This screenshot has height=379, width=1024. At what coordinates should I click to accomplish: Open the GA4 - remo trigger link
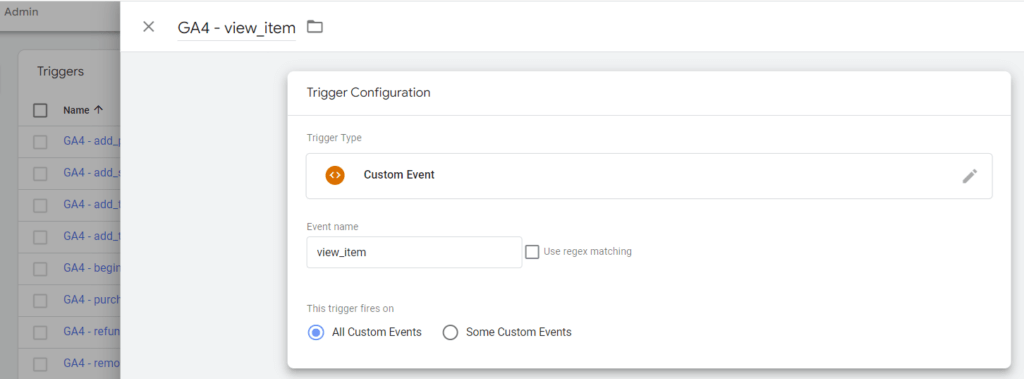point(91,363)
